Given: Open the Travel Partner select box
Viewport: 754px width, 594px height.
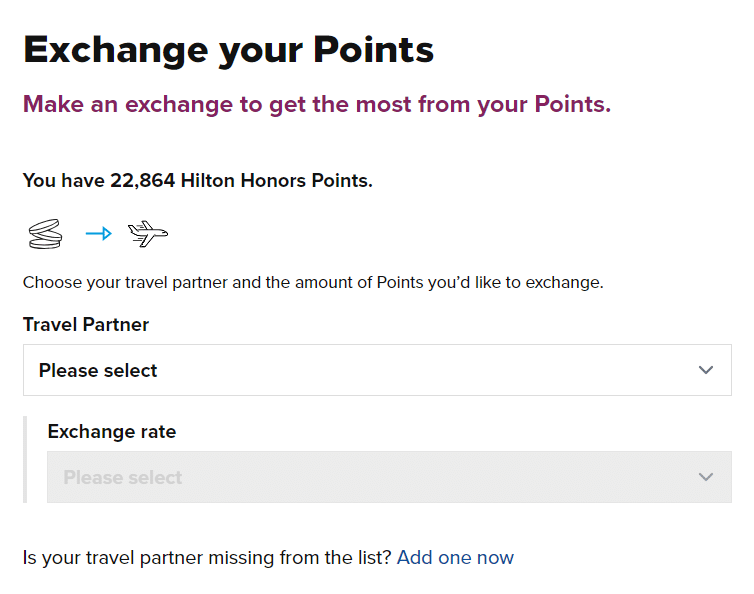Looking at the screenshot, I should (x=377, y=370).
